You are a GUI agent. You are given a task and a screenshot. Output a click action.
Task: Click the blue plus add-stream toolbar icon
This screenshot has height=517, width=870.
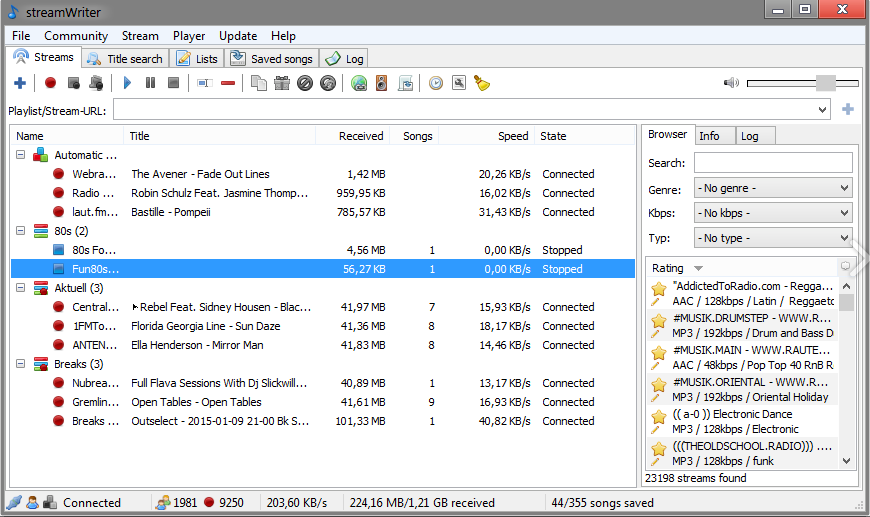click(x=20, y=83)
